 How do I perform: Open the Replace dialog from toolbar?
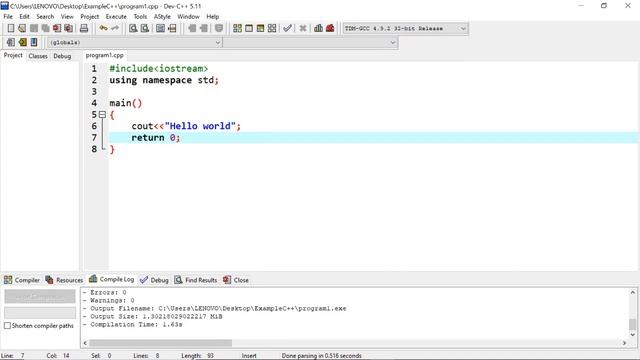pos(144,28)
